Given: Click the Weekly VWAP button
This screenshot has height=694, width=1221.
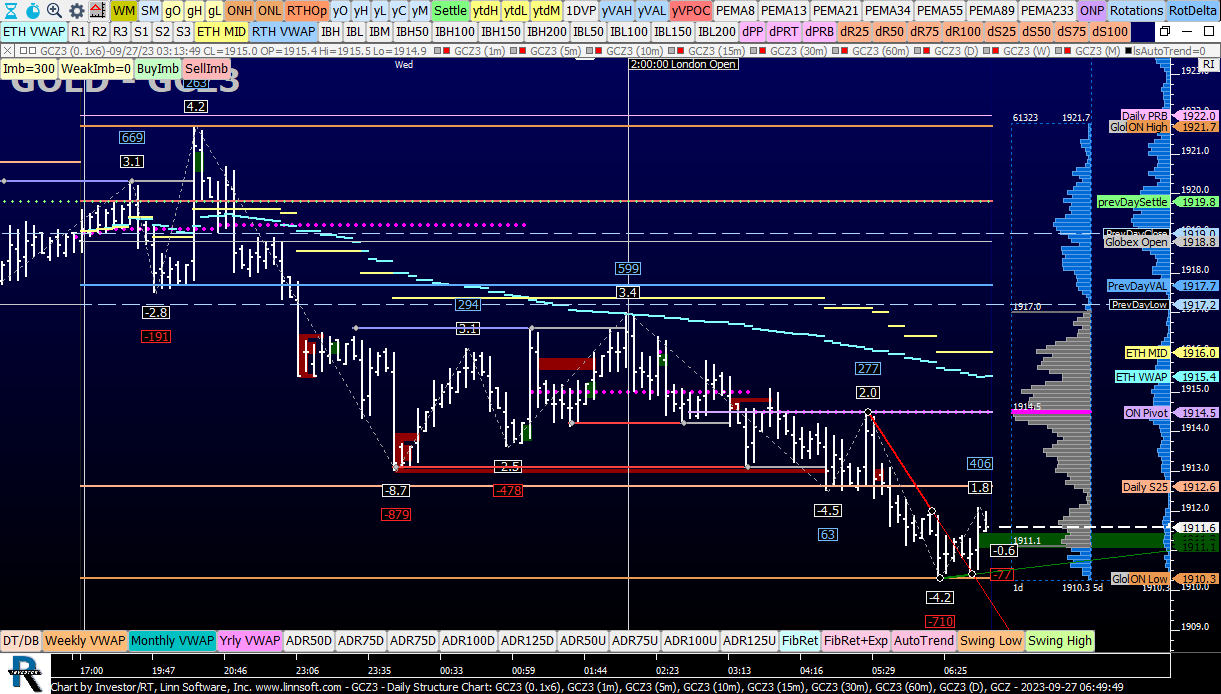Looking at the screenshot, I should click(85, 640).
